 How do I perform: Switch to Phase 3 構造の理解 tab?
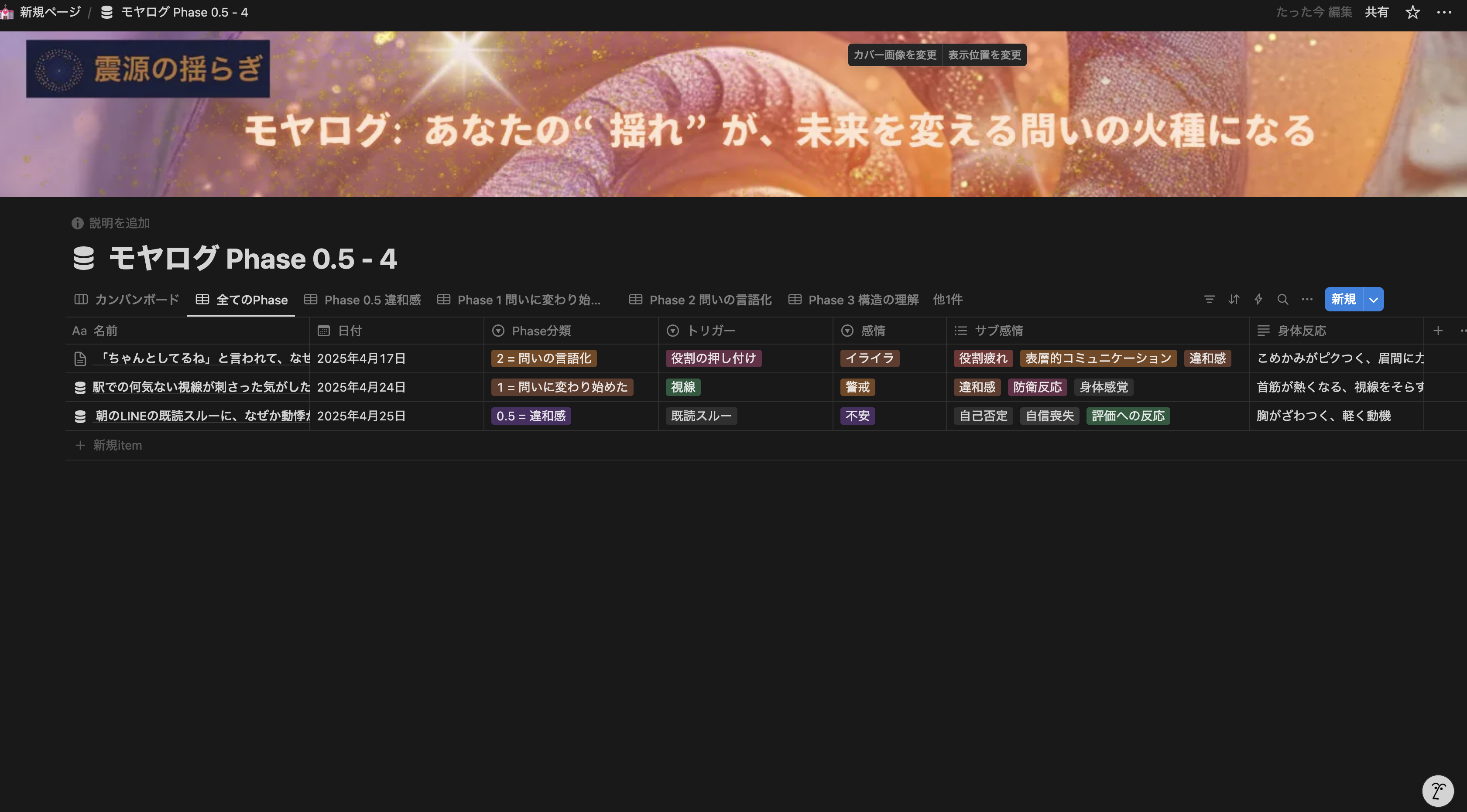point(853,299)
